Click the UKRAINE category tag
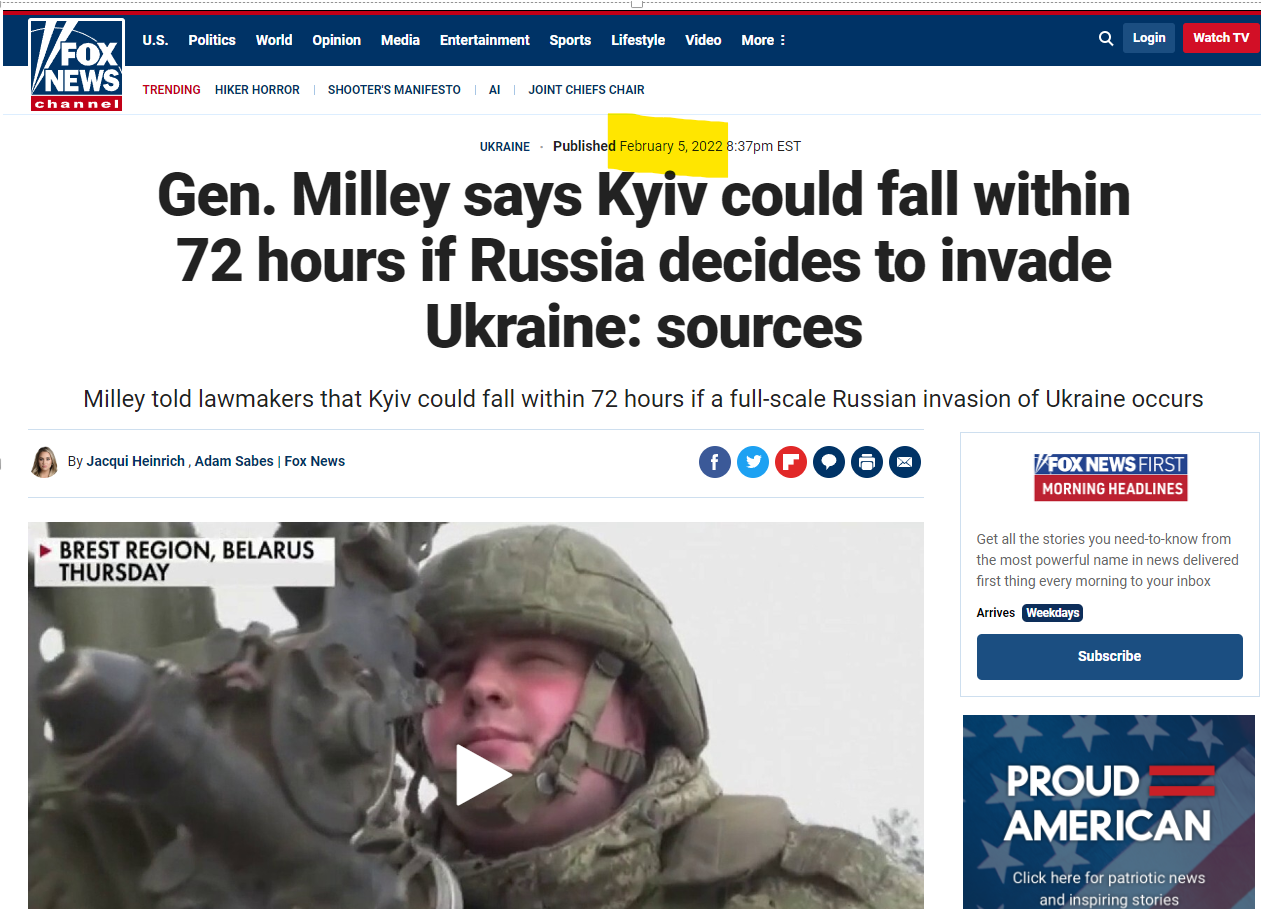Image resolution: width=1261 pixels, height=909 pixels. pyautogui.click(x=505, y=147)
